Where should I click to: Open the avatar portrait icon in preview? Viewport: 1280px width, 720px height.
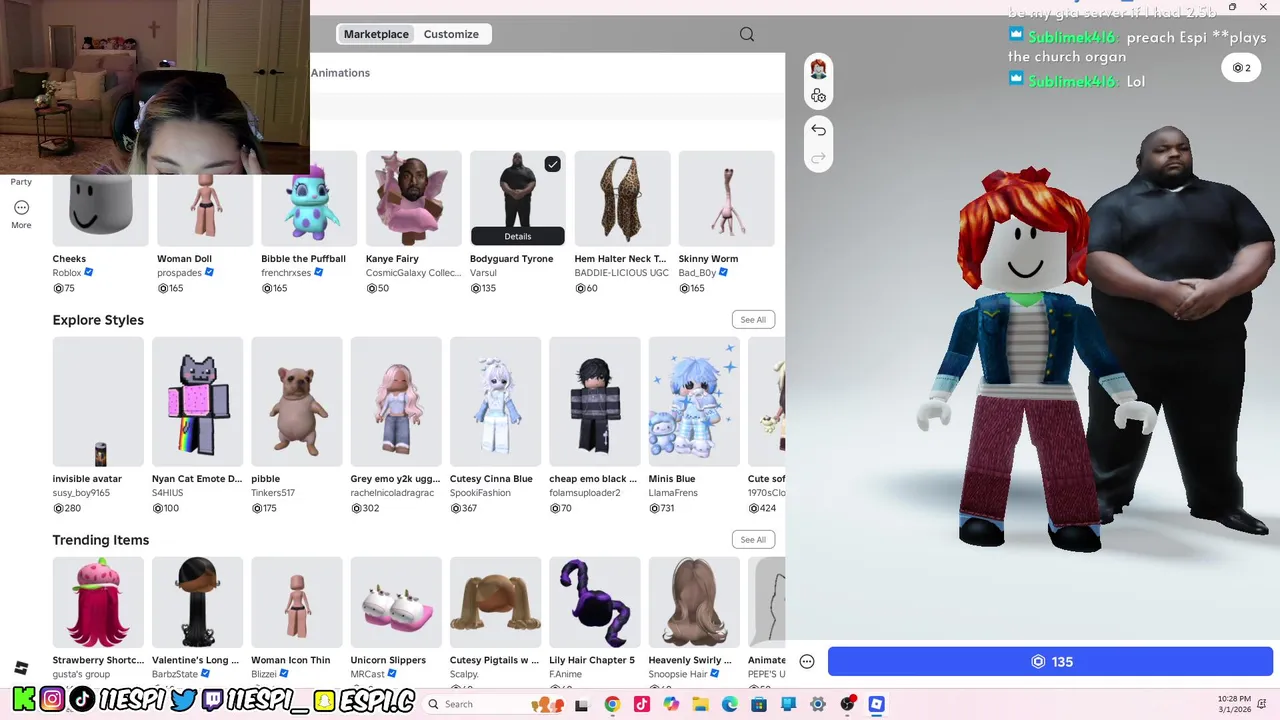818,69
